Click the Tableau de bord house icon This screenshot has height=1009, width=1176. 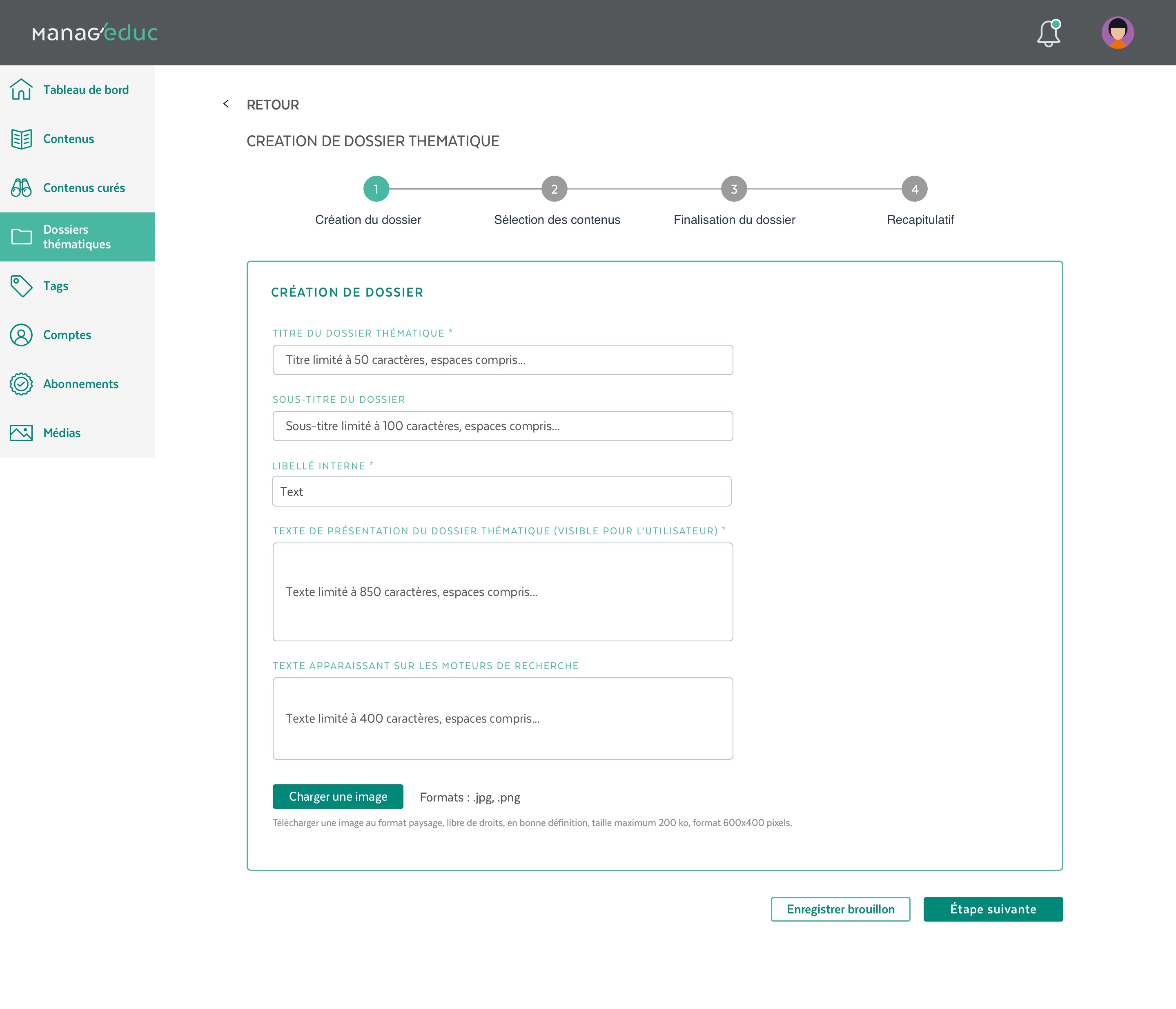[x=22, y=90]
